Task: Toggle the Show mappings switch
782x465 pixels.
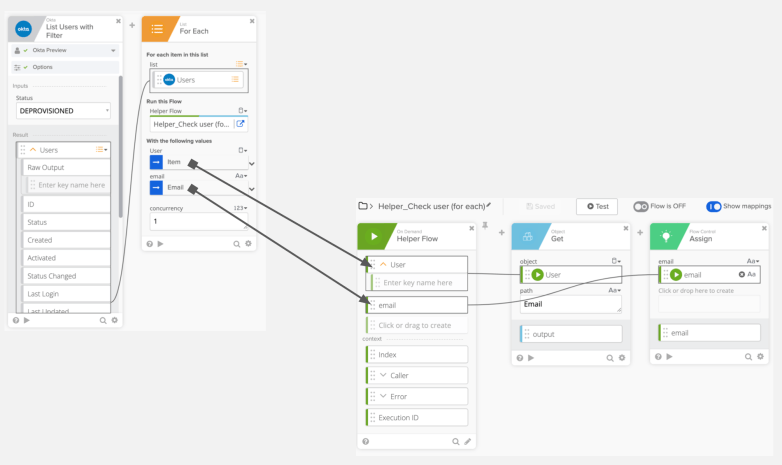Action: point(714,206)
